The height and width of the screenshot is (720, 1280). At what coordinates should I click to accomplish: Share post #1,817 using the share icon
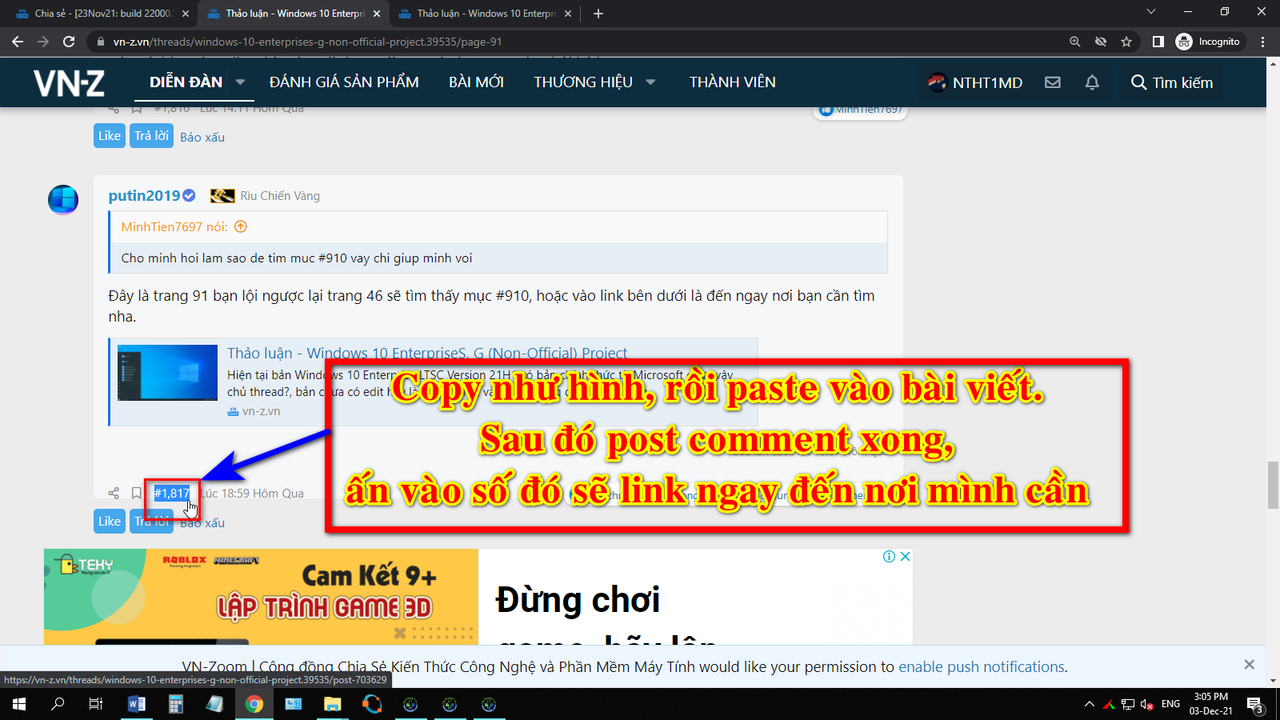[x=112, y=492]
